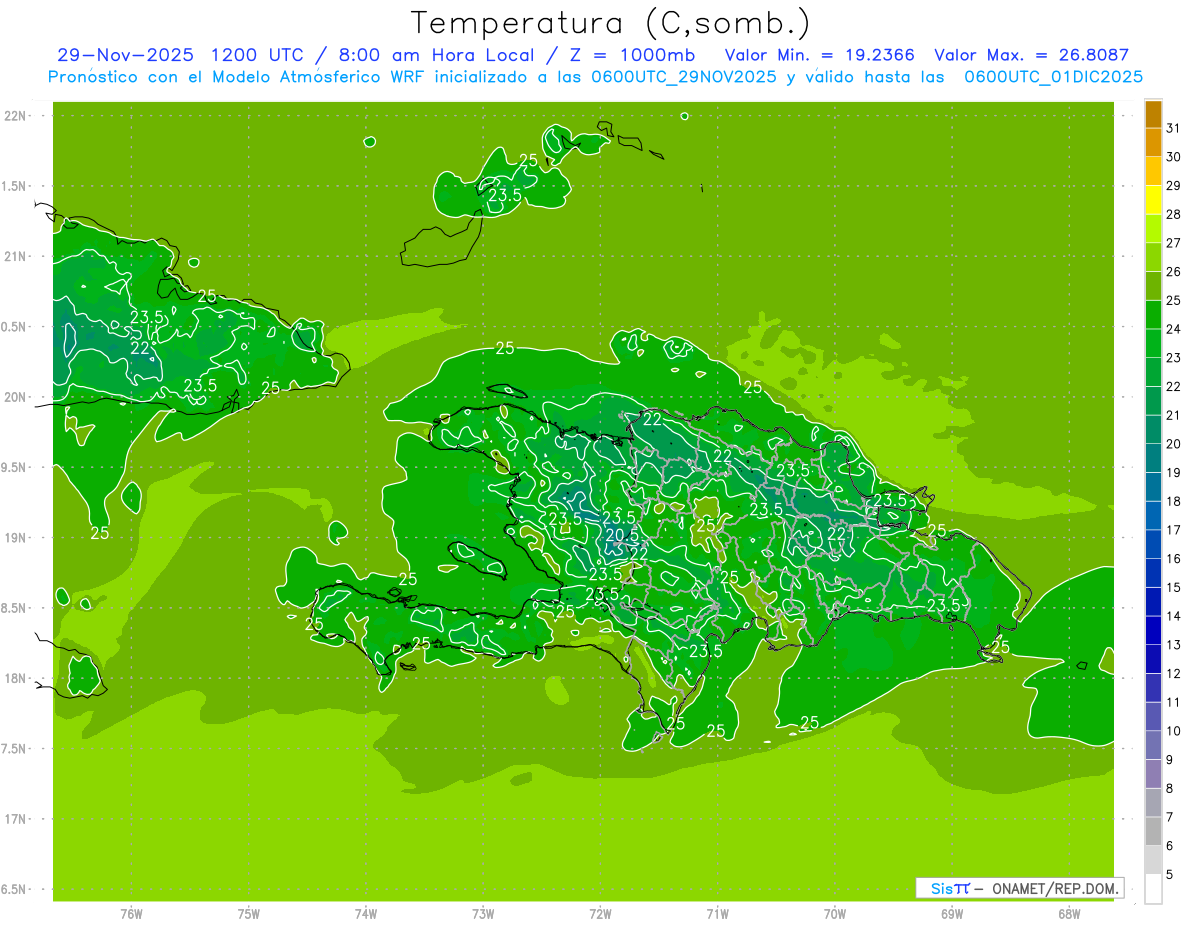Click the color scale value "20"
Screen dimensions: 1200x927
pyautogui.click(x=1174, y=444)
